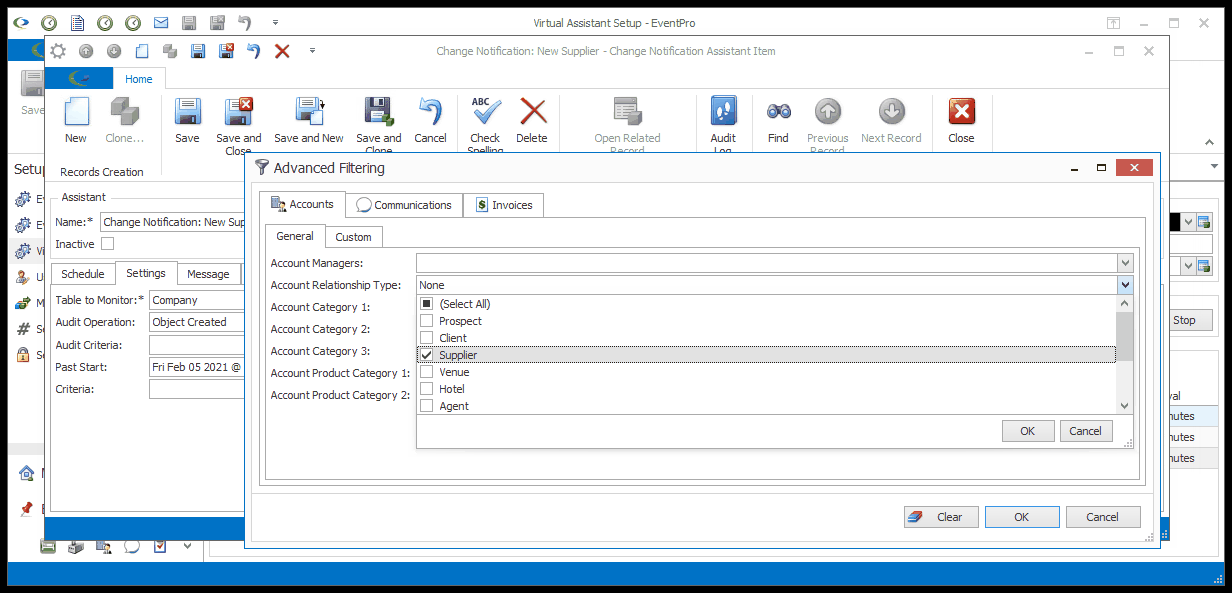
Task: Switch to the Communications filter tab
Action: tap(404, 205)
